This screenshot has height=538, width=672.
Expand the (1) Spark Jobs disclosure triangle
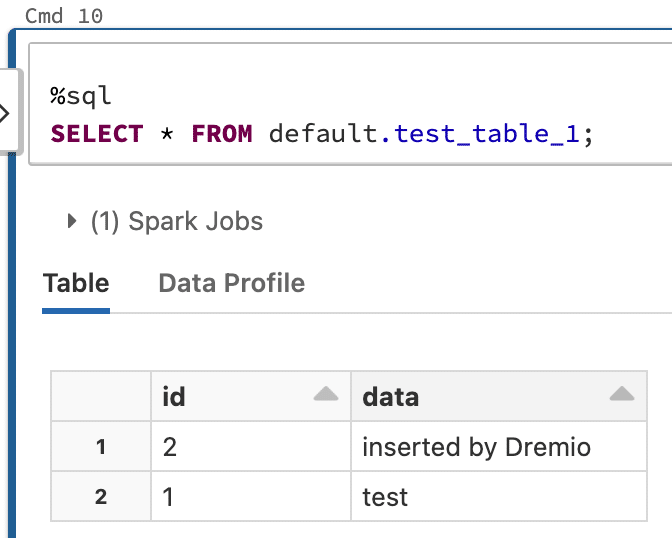coord(72,221)
